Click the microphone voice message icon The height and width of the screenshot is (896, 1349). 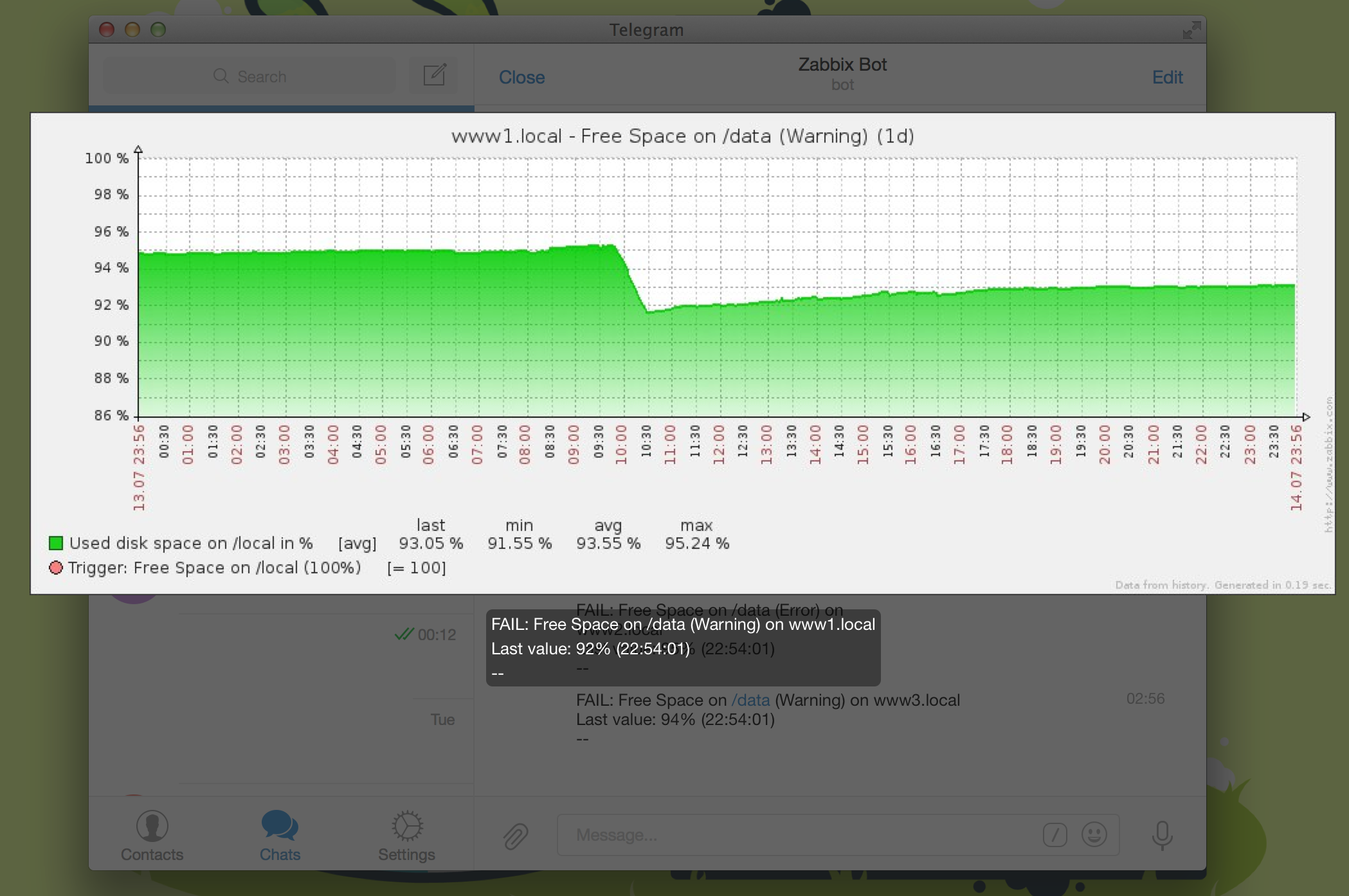pyautogui.click(x=1162, y=835)
